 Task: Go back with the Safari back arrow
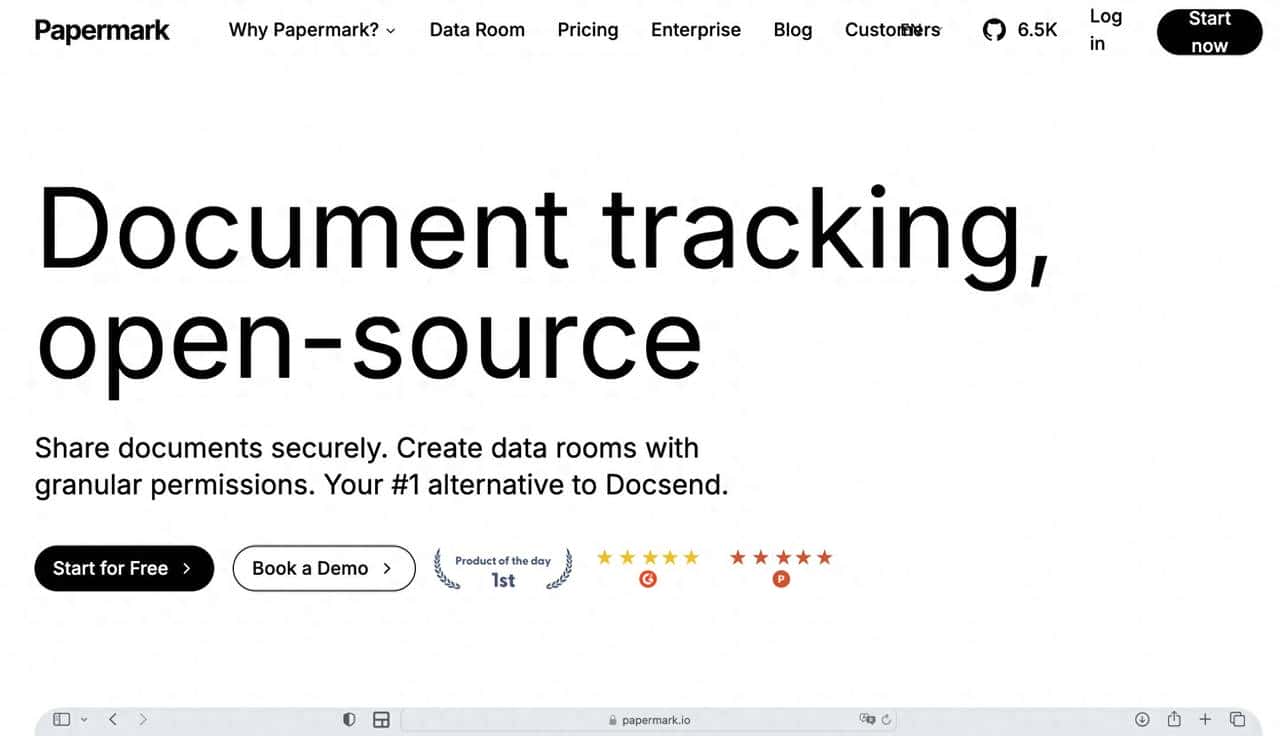point(113,719)
